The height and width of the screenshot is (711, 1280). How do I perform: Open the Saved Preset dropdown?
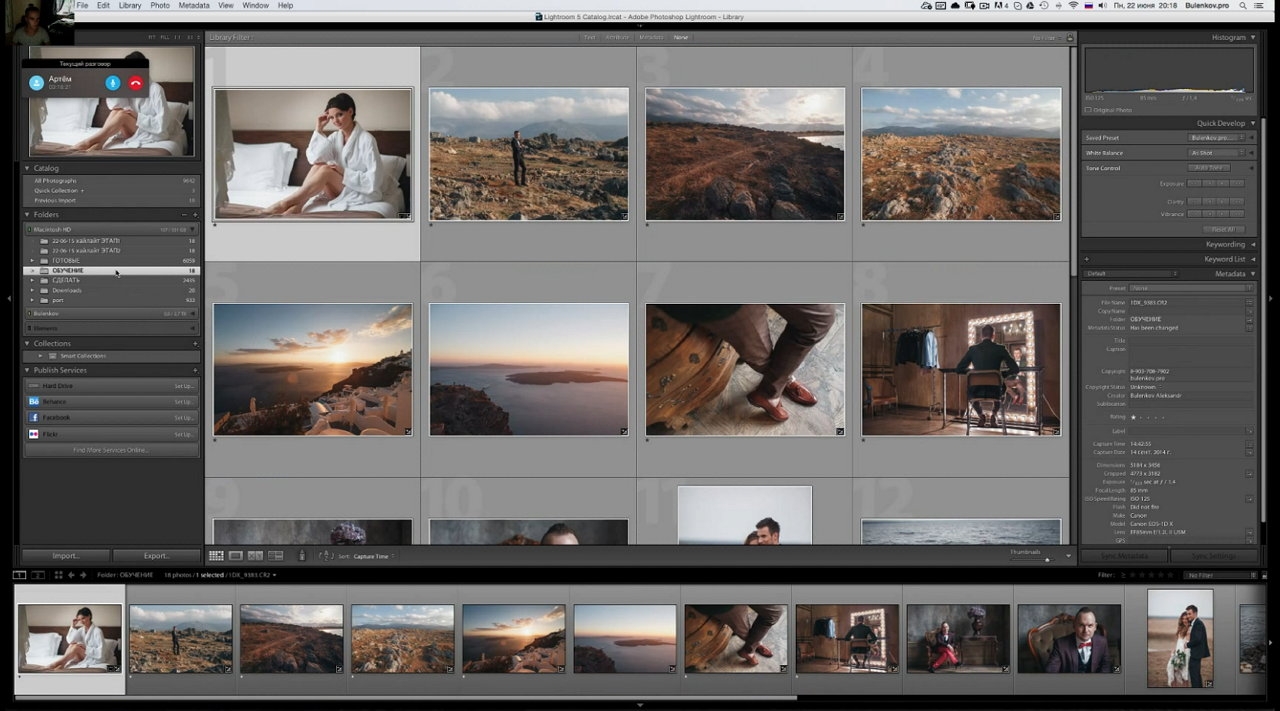pos(1214,138)
